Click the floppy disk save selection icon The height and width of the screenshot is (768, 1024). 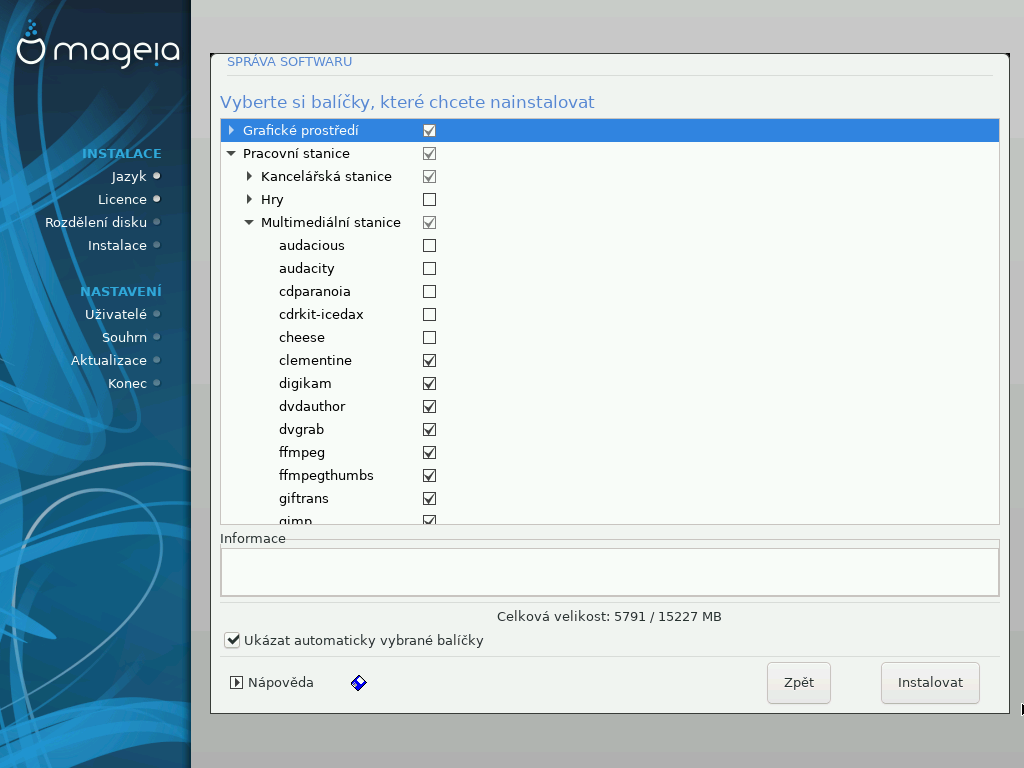coord(359,683)
